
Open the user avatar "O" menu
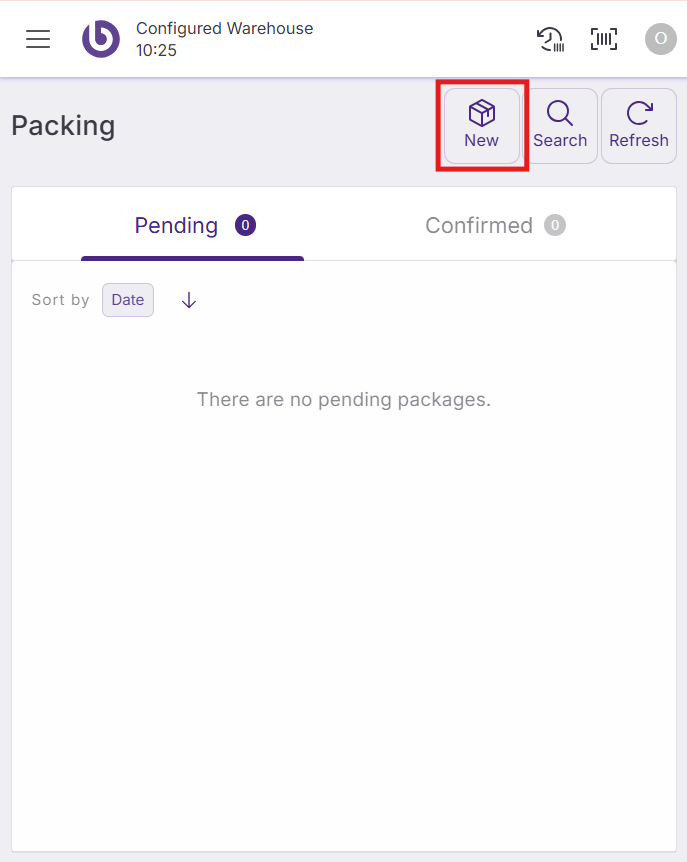(660, 39)
